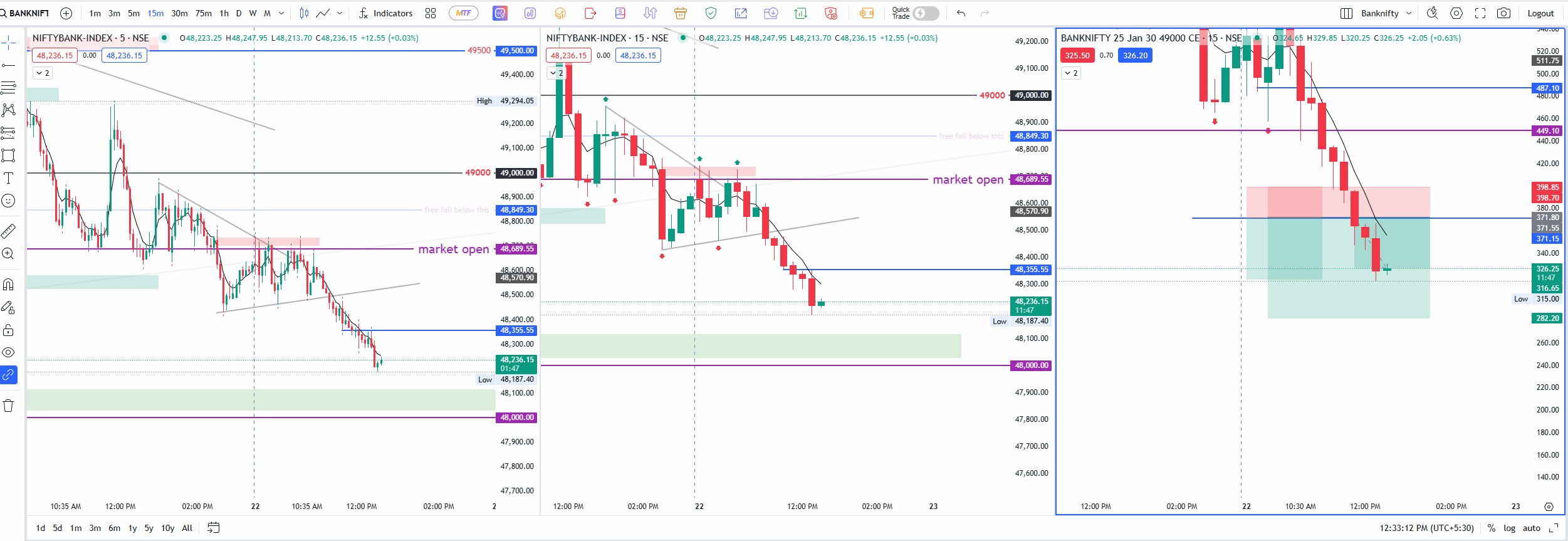Expand the Banknifty layout dropdown

coord(1409,13)
